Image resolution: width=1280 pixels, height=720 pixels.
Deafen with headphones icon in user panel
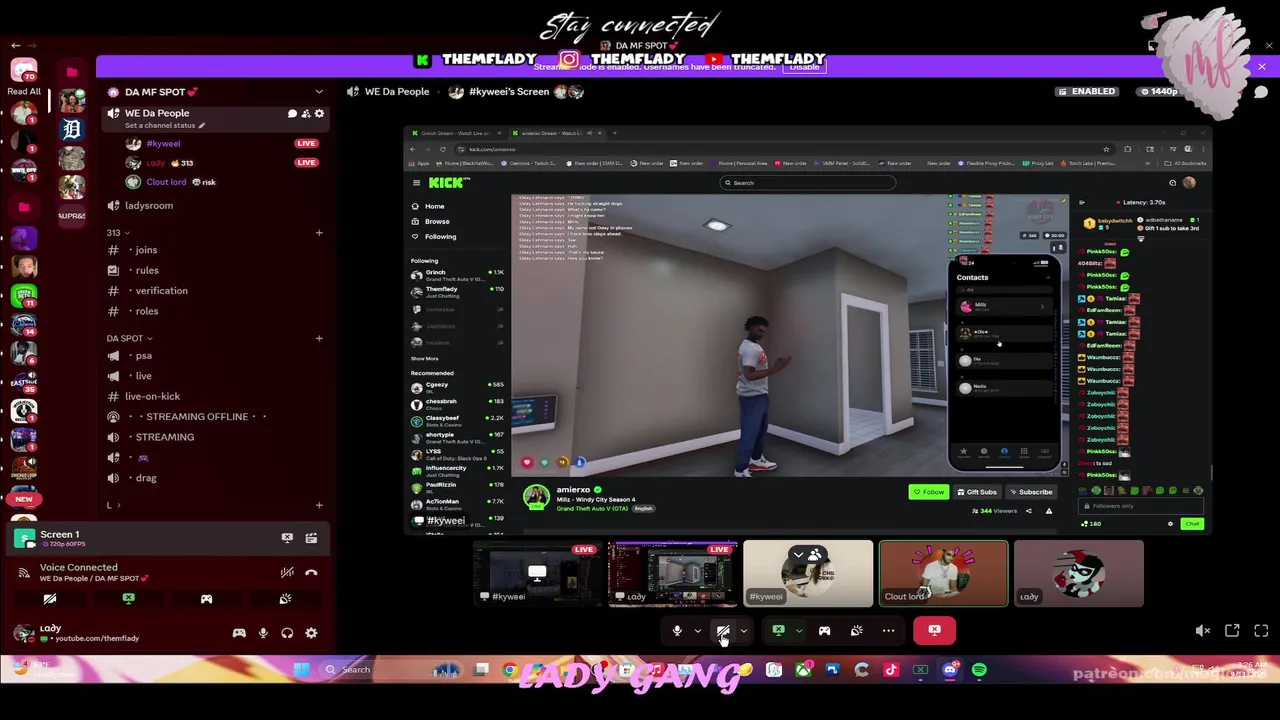[x=287, y=633]
